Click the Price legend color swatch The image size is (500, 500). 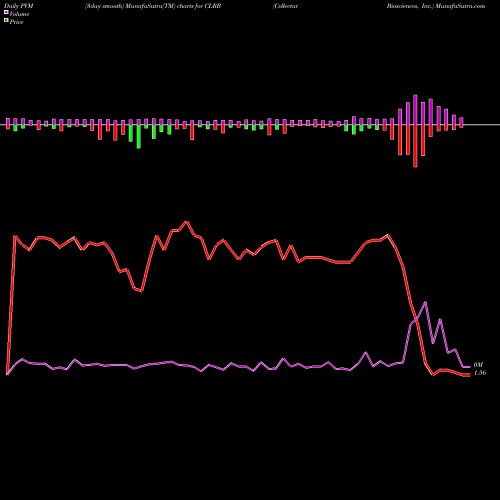click(6, 21)
